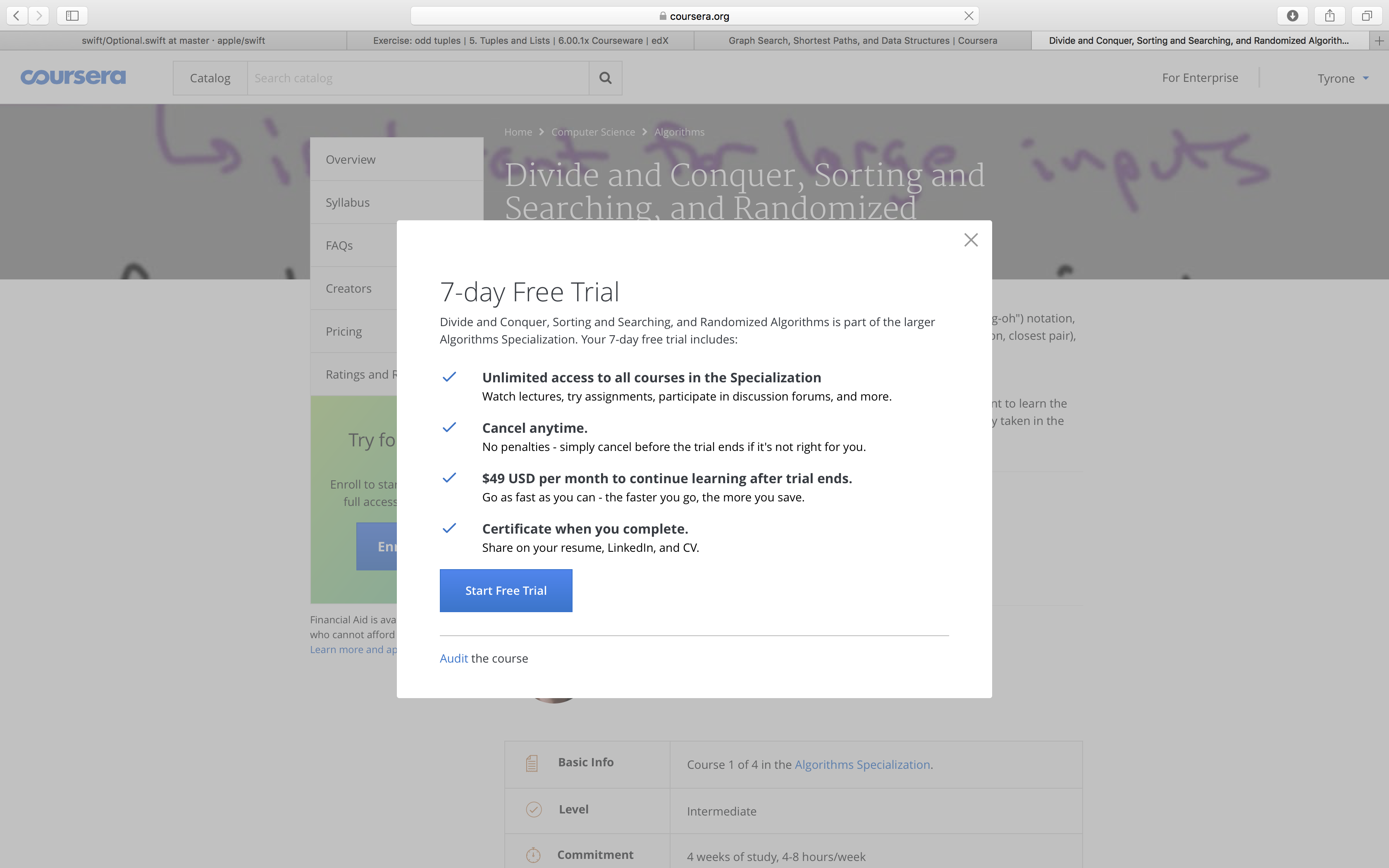Toggle the Safari sidebar icon
Screen dimensions: 1389x868
[72, 16]
